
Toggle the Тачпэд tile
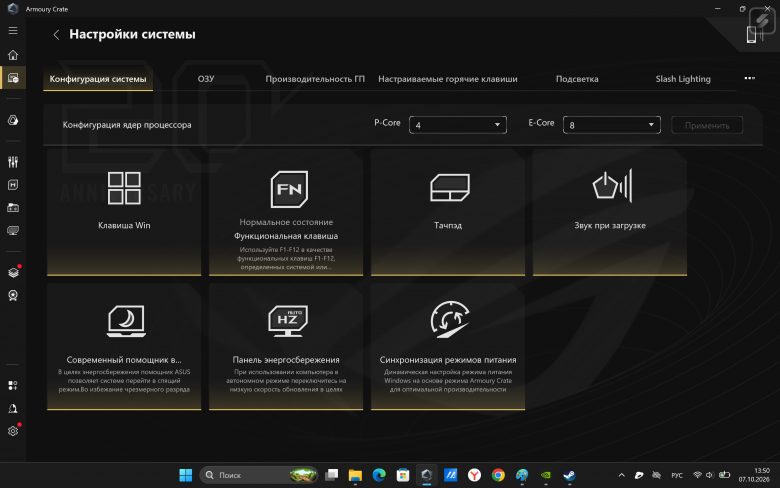(x=448, y=212)
